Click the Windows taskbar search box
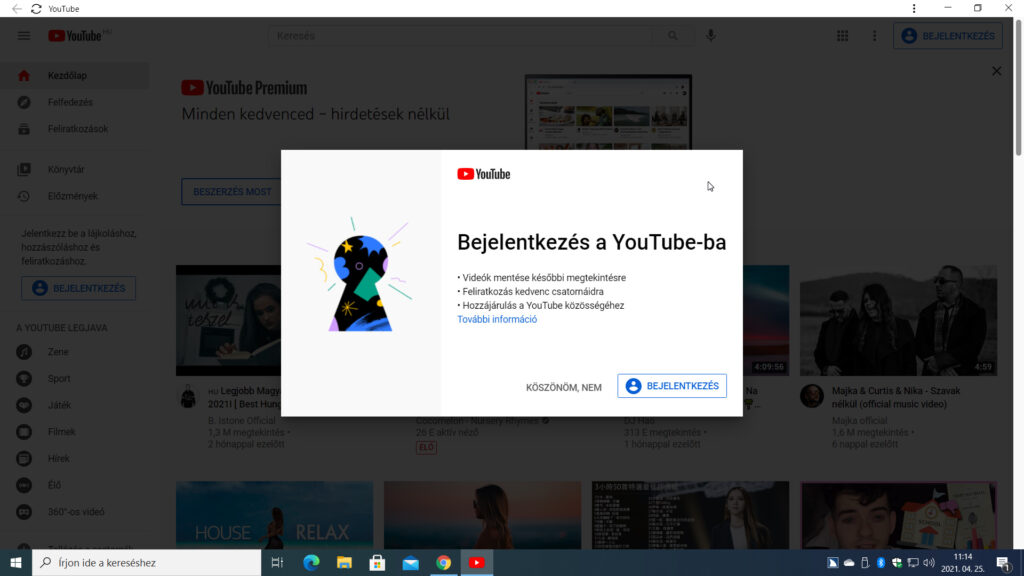The width and height of the screenshot is (1024, 576). 147,562
